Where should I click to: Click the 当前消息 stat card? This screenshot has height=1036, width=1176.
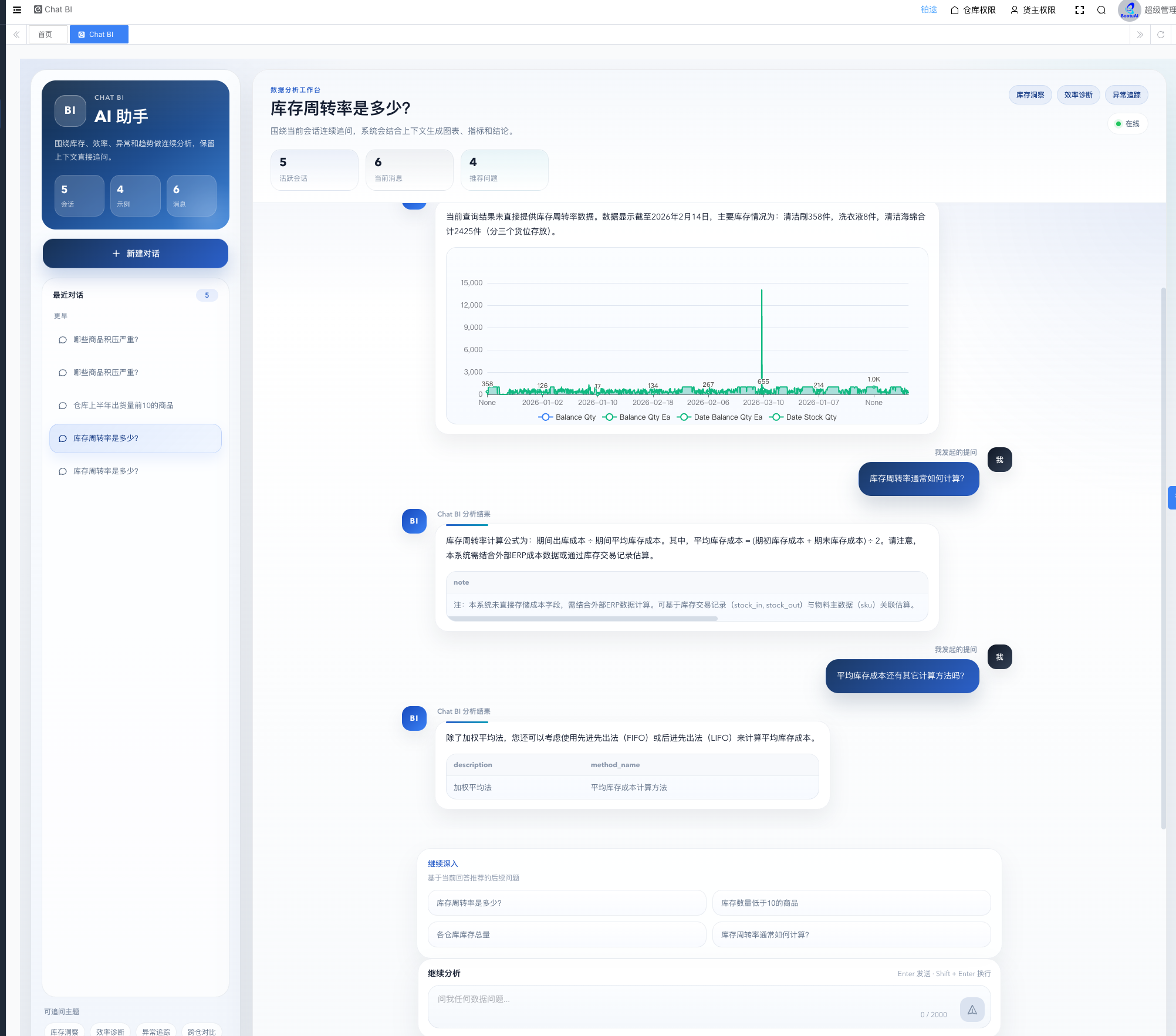[410, 170]
